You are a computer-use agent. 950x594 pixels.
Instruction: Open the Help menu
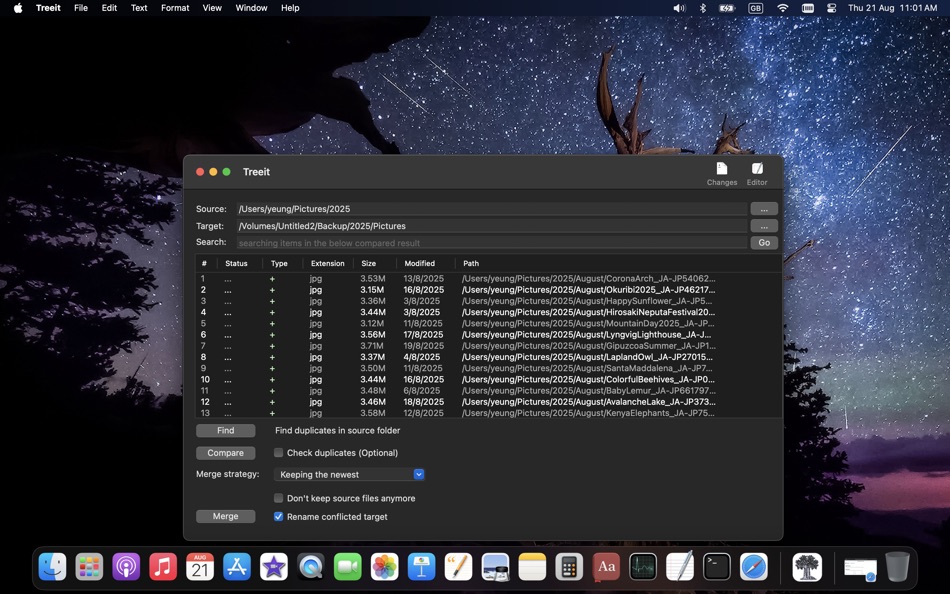coord(290,8)
